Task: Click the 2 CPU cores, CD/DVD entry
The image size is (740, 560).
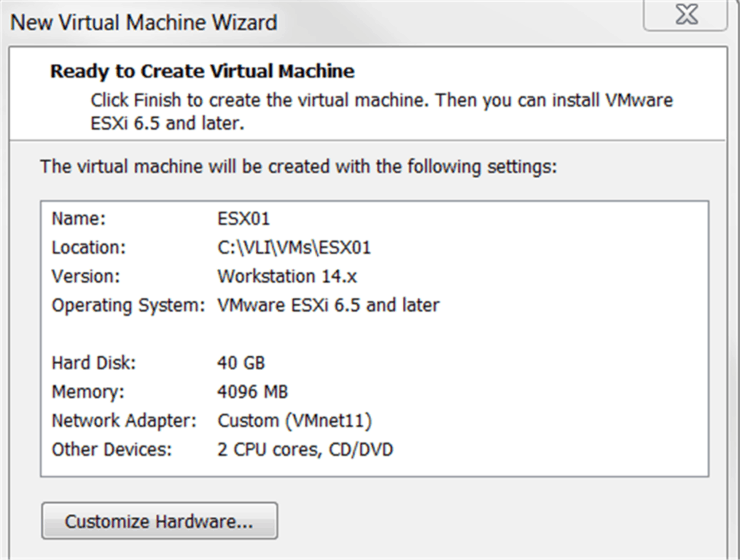Action: (x=305, y=450)
